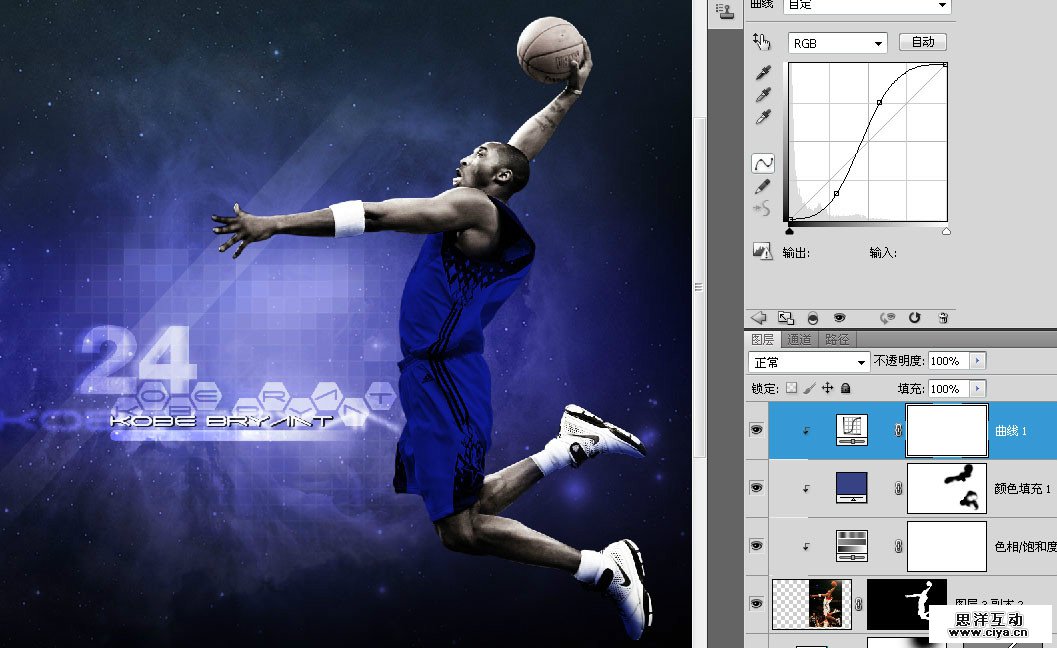Click the smooth curve icon
The width and height of the screenshot is (1057, 648).
[x=762, y=208]
